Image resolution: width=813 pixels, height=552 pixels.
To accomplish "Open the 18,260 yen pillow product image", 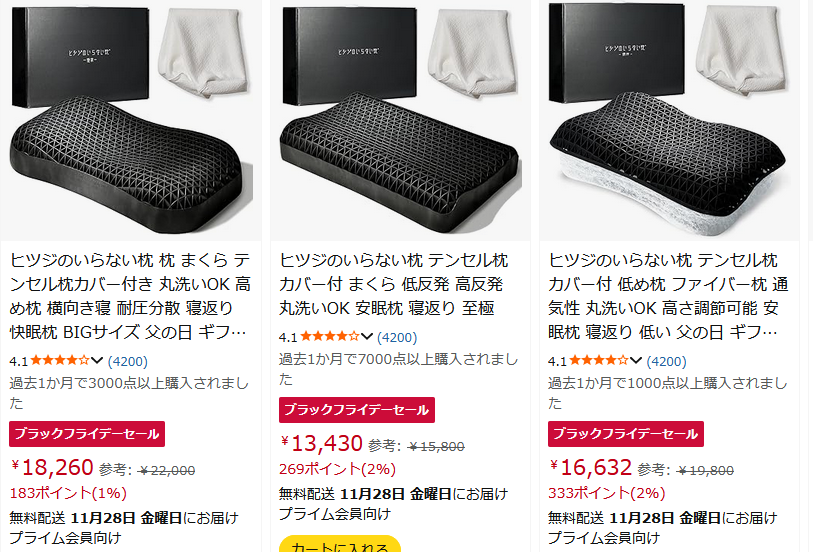I will tap(132, 115).
